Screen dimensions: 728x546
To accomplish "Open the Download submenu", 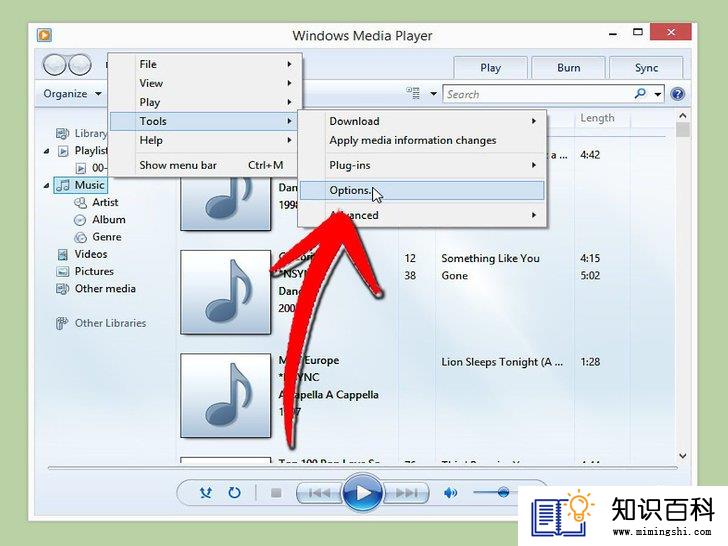I will [422, 121].
